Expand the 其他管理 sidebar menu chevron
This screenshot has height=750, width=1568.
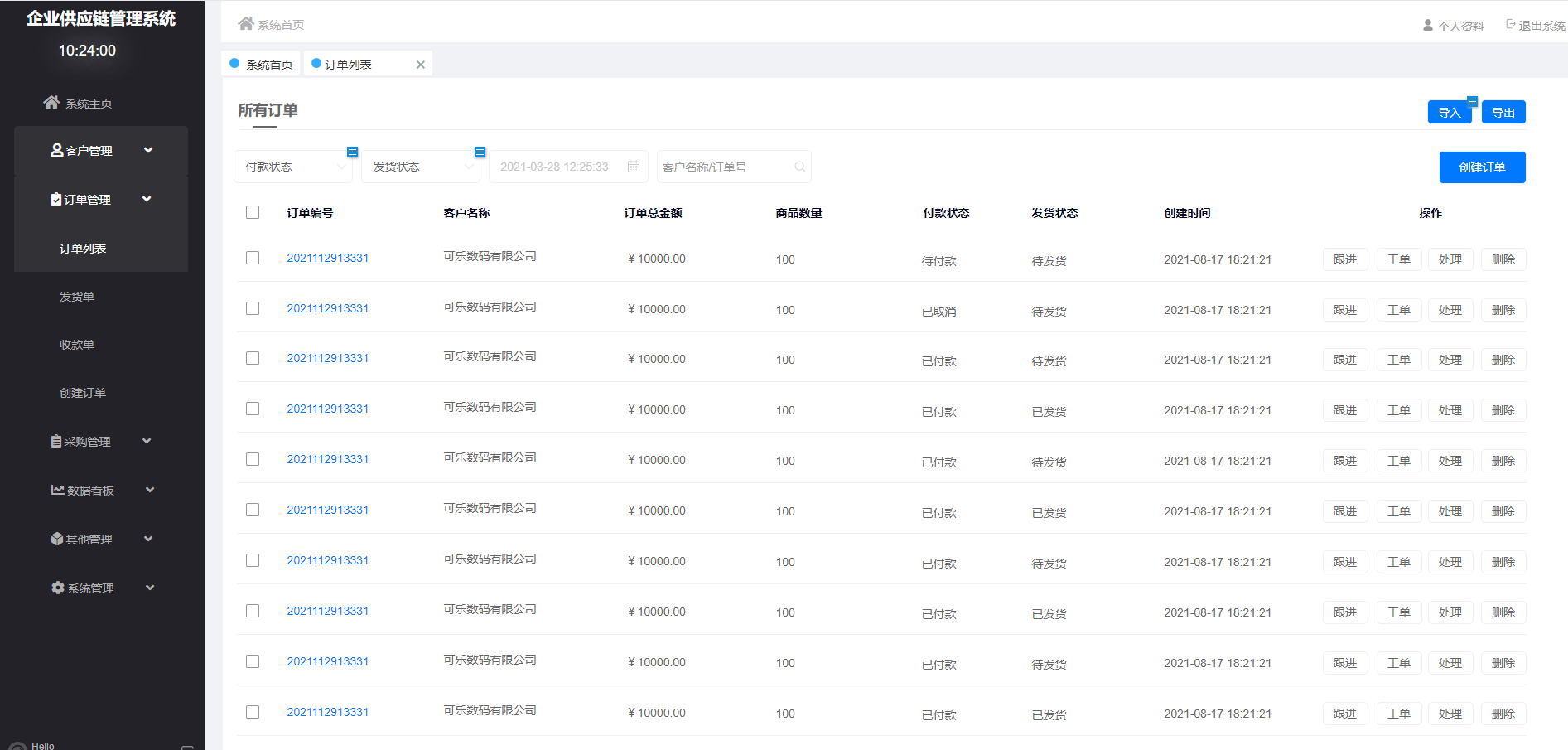pos(148,539)
